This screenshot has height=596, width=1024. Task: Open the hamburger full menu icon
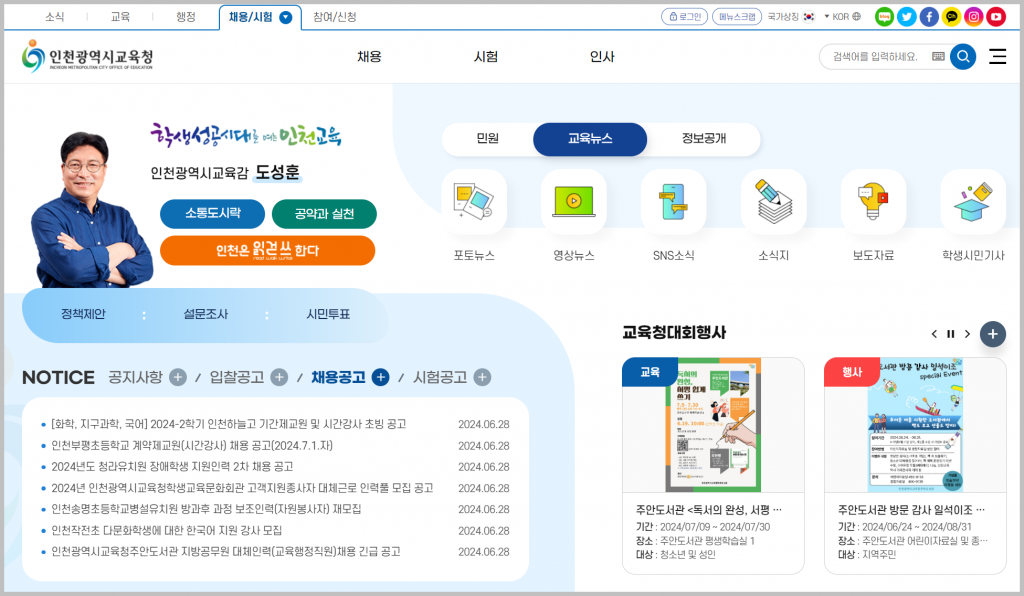[997, 57]
